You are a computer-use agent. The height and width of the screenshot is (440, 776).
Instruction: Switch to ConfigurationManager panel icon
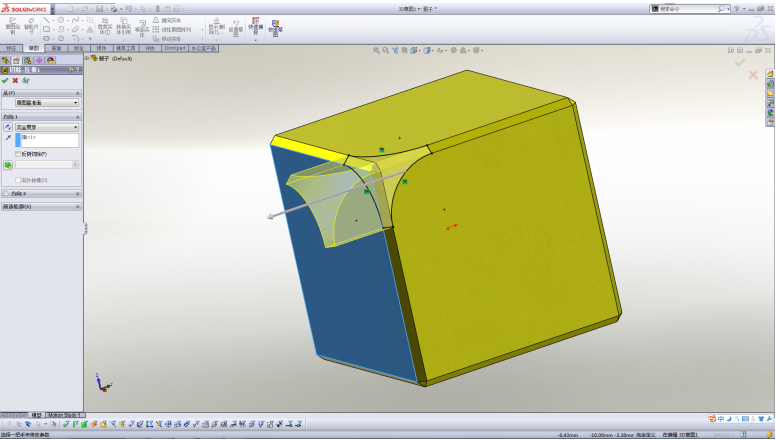[28, 60]
